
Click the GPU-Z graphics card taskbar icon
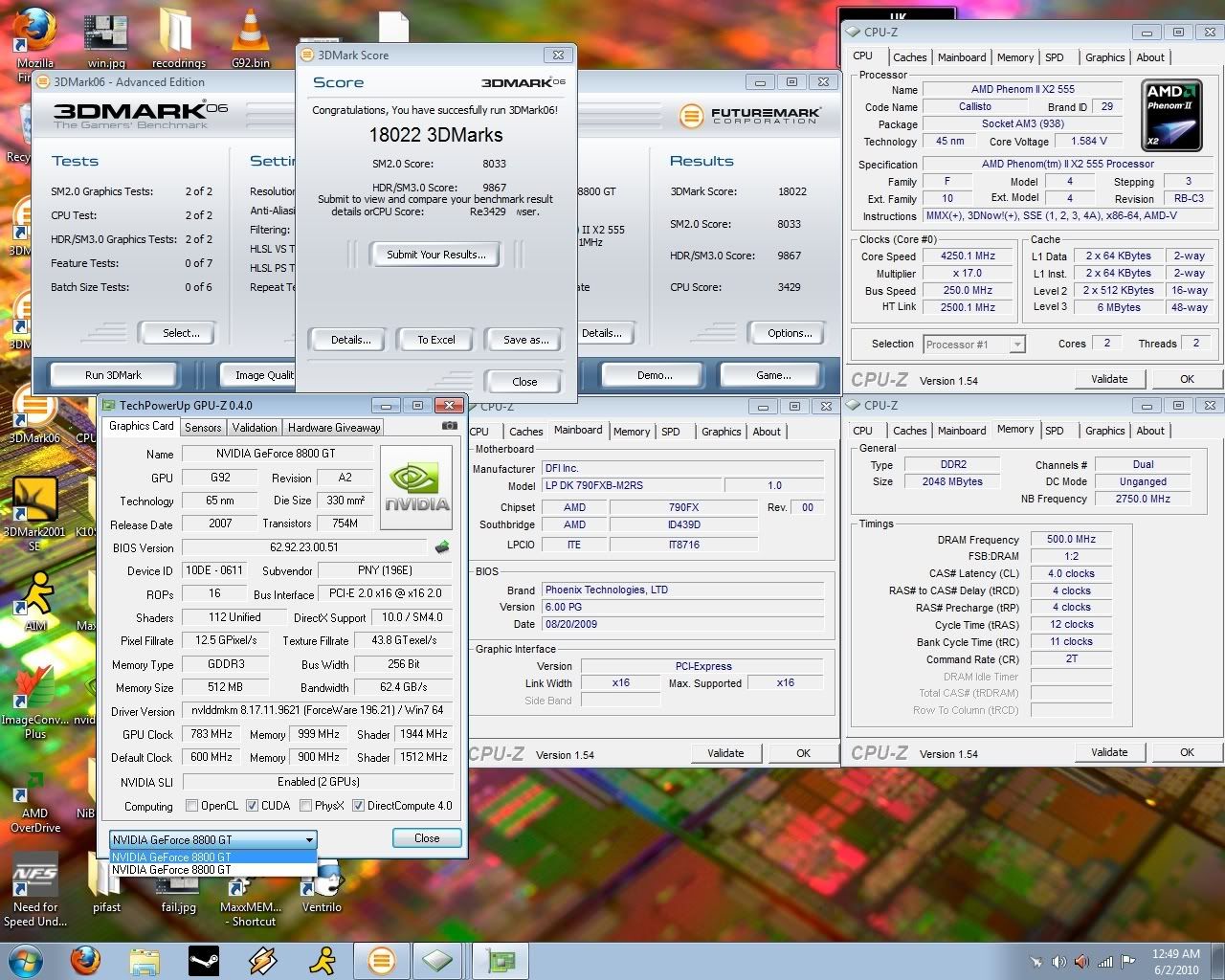click(x=501, y=960)
